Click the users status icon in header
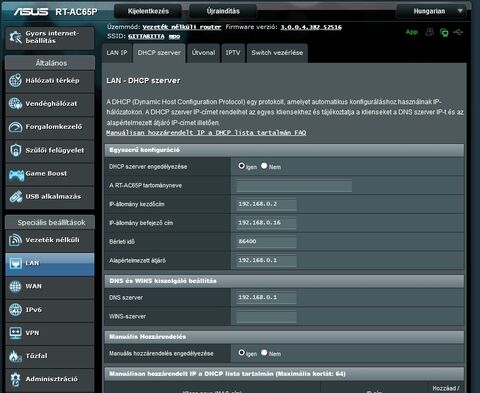Screen dimensions: 480x393 (430, 32)
